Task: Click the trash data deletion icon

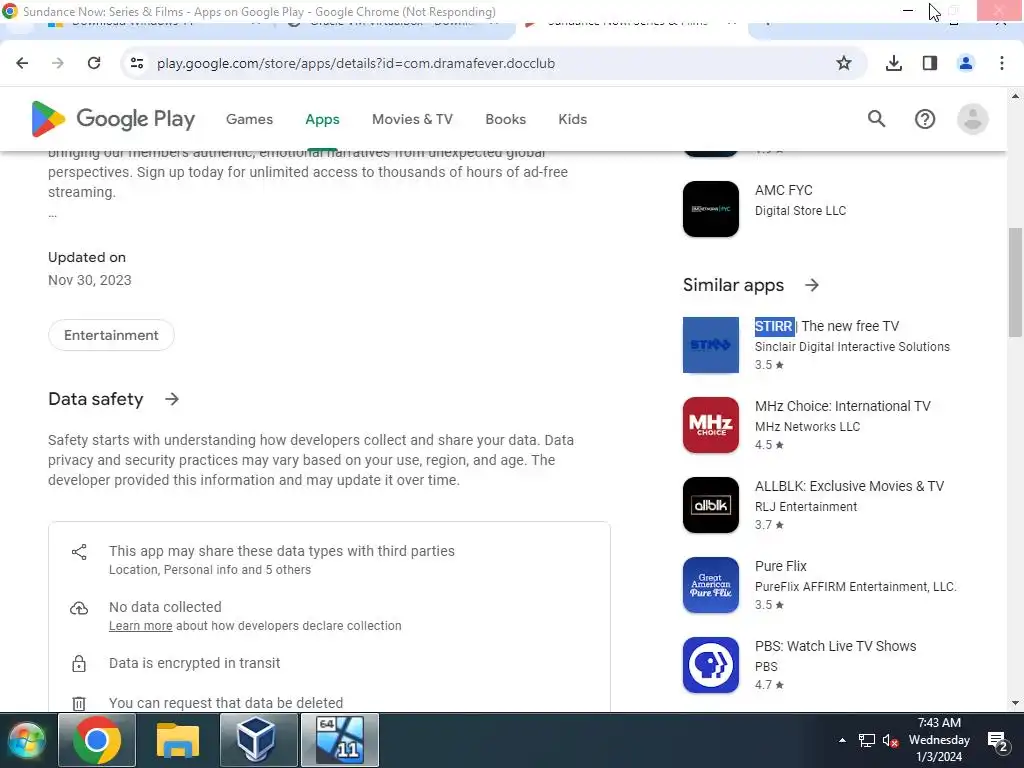Action: point(79,703)
